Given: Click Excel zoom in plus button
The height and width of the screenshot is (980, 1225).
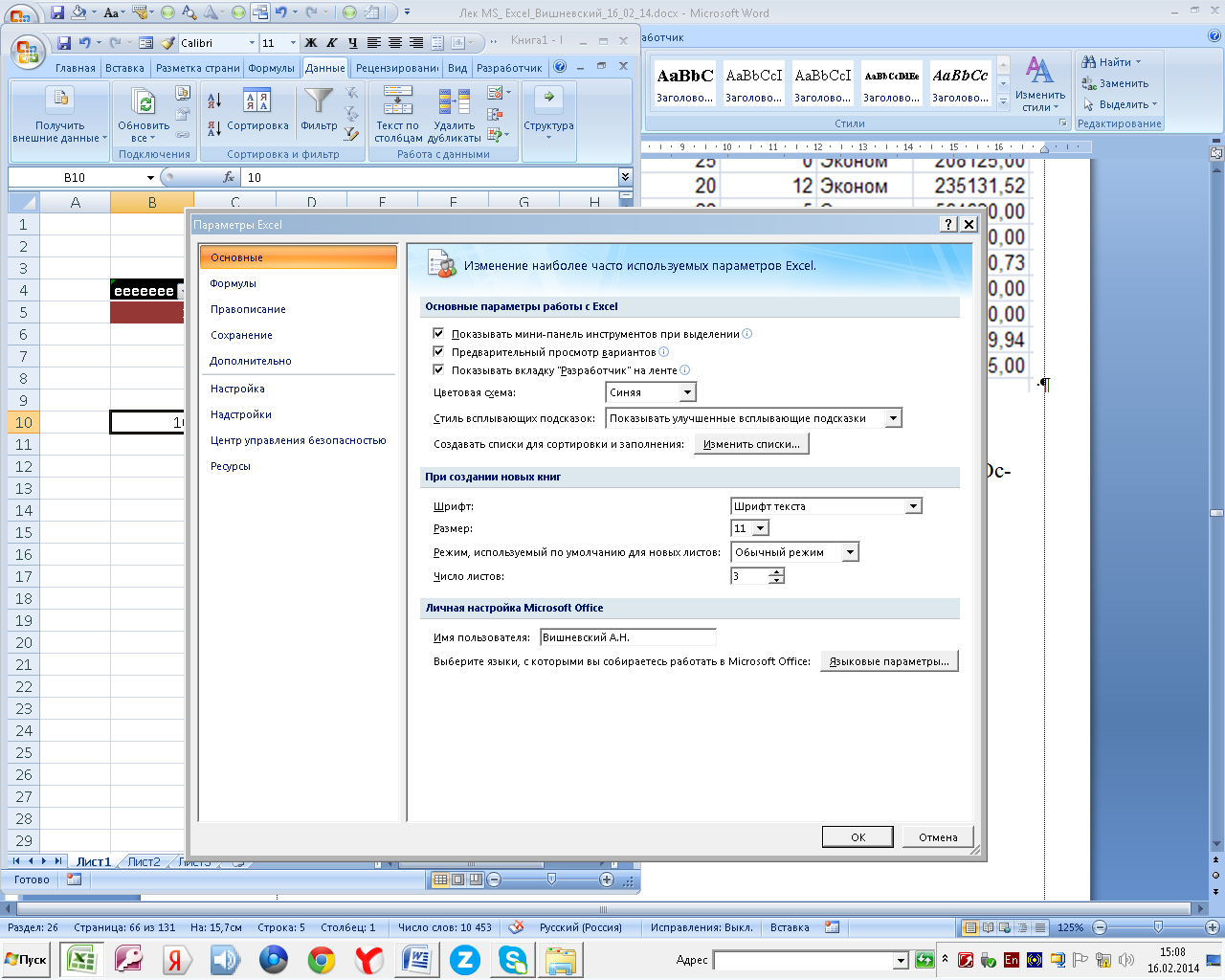Looking at the screenshot, I should coord(607,879).
